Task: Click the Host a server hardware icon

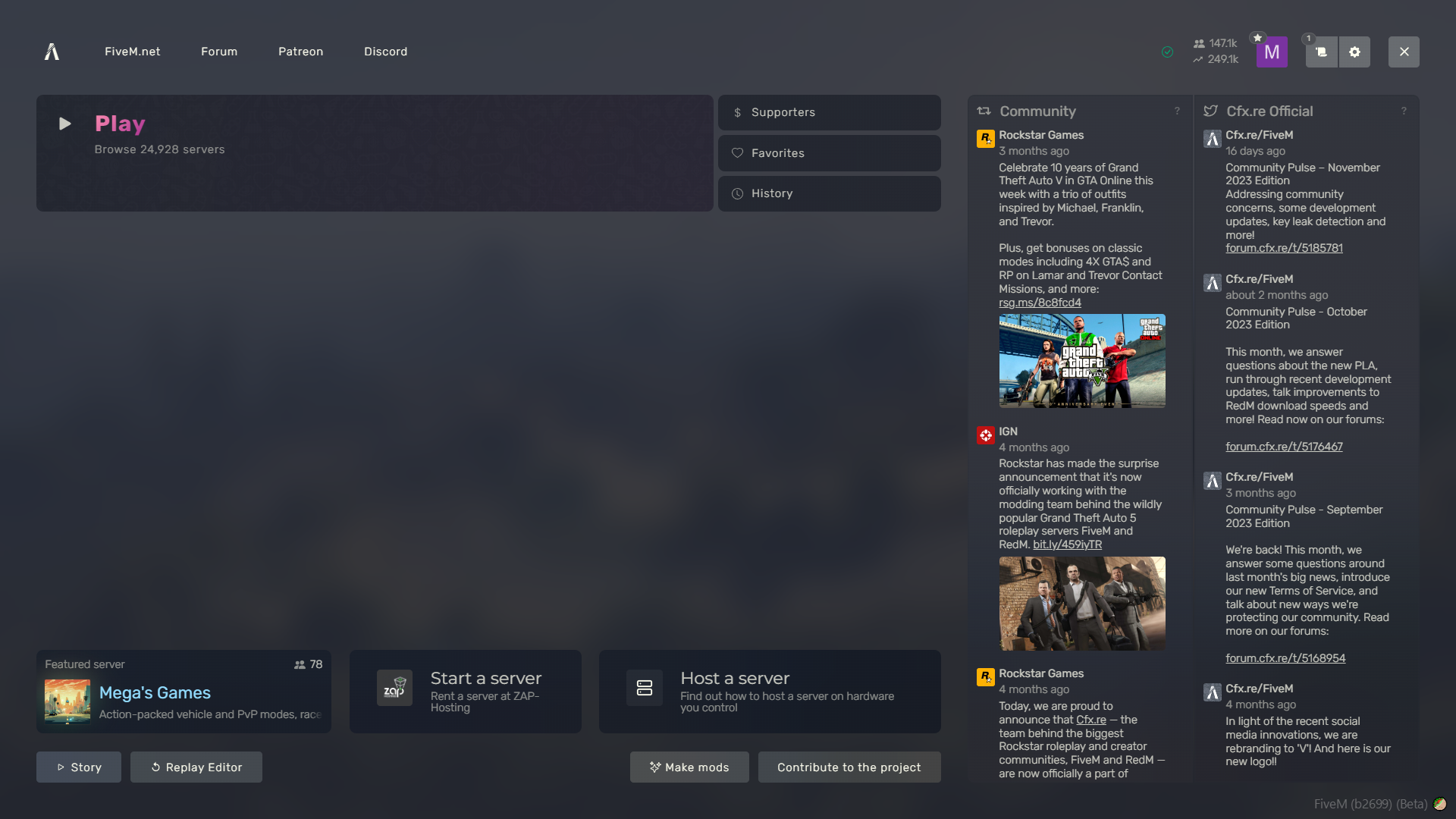Action: click(x=644, y=688)
